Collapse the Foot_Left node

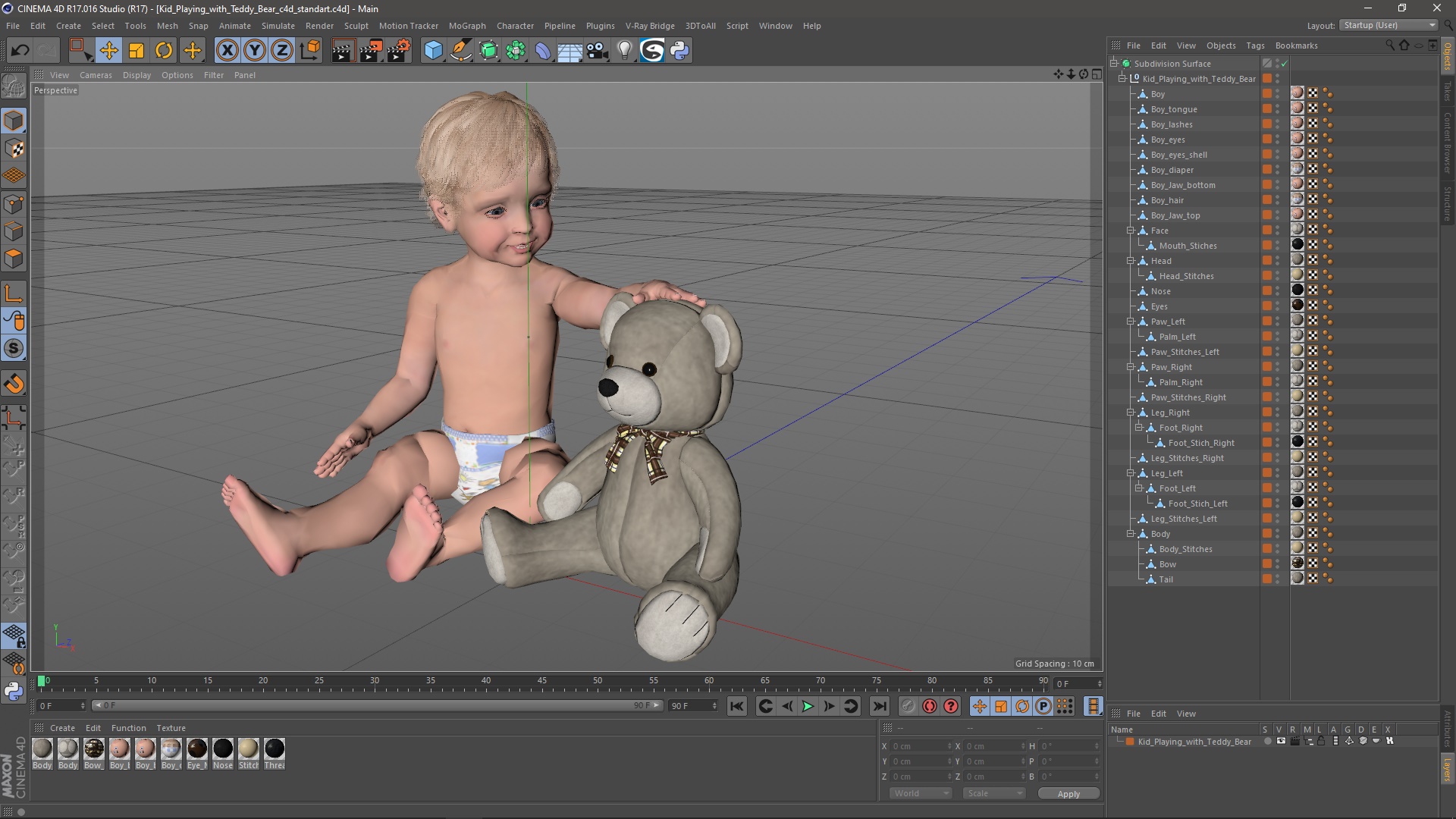point(1139,488)
